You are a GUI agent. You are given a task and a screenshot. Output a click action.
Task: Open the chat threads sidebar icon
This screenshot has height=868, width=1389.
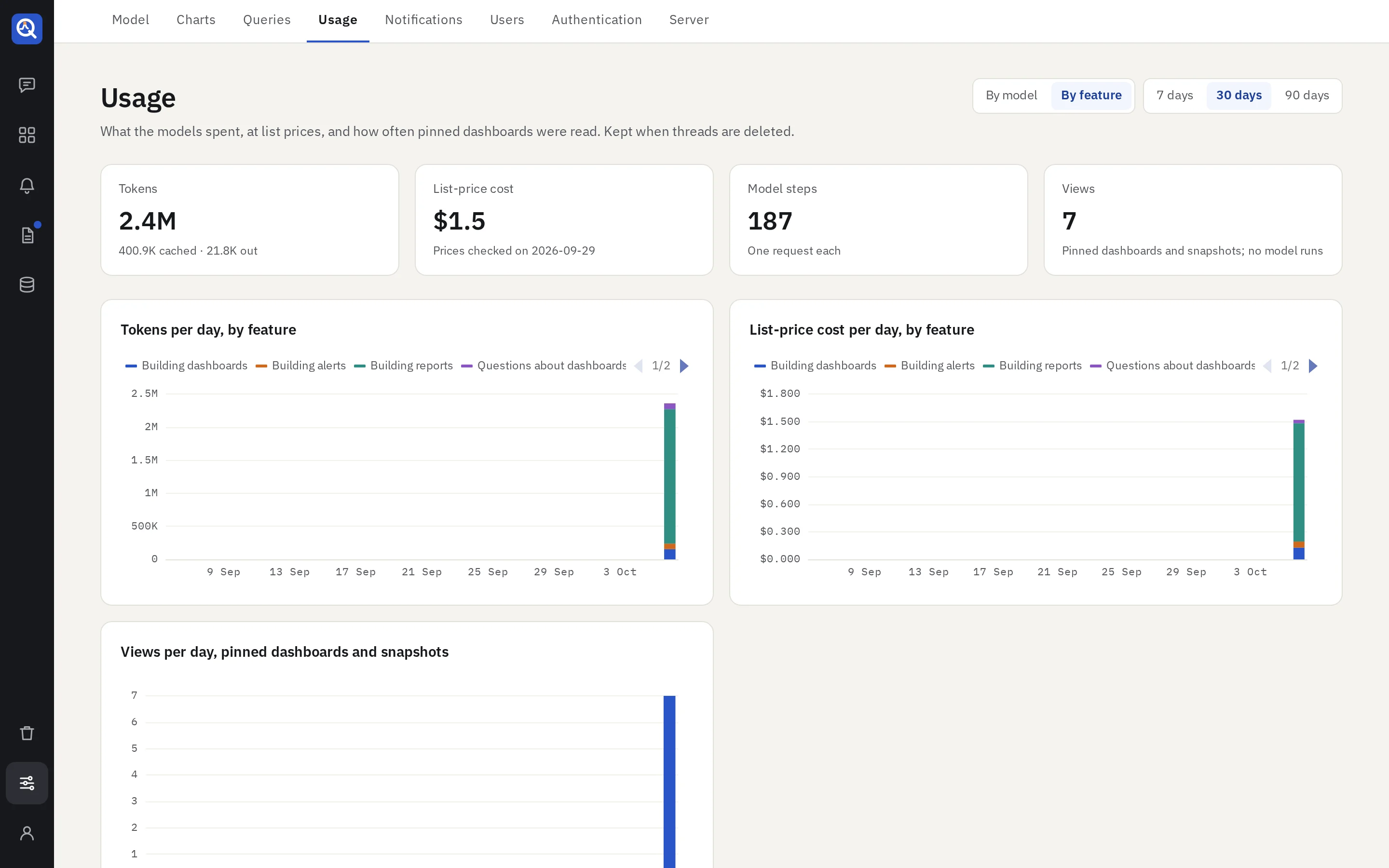click(27, 85)
